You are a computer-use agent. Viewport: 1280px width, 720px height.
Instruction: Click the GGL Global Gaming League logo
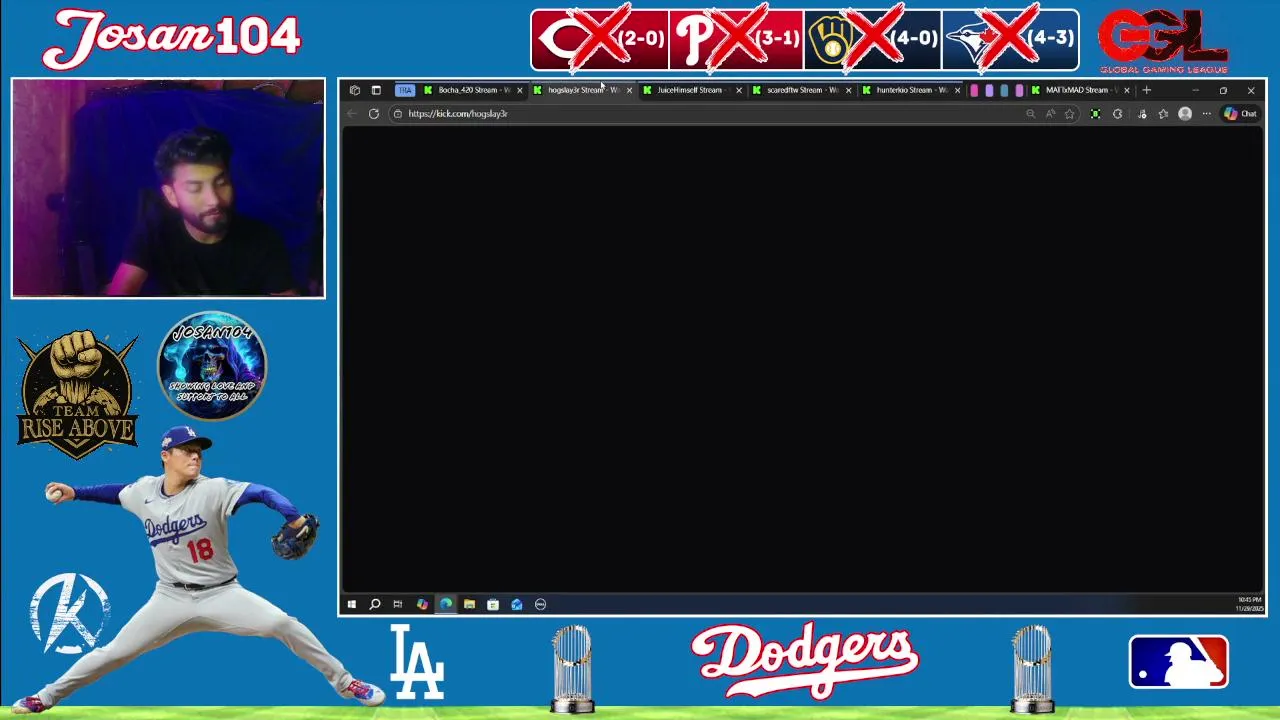click(x=1163, y=40)
